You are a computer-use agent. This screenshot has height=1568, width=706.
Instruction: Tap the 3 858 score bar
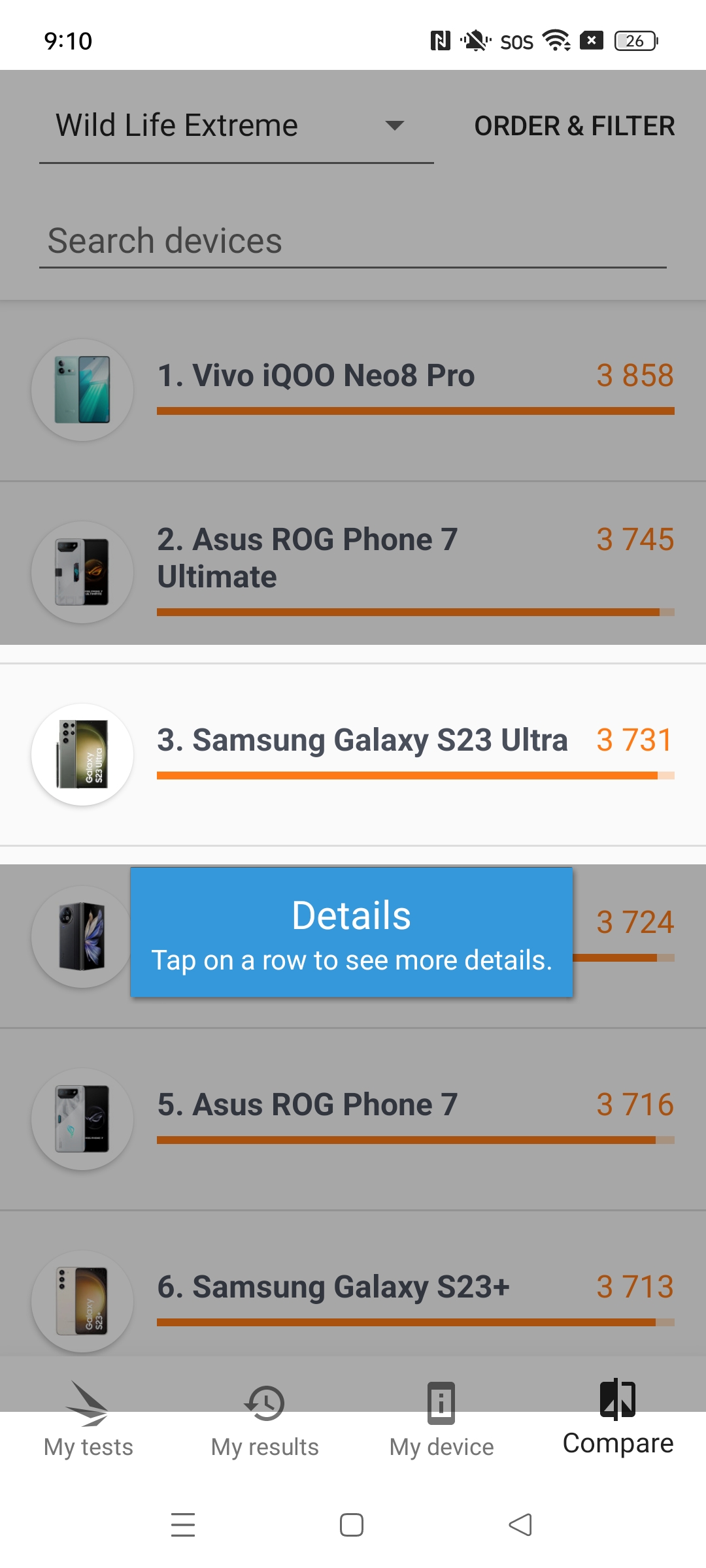click(416, 411)
